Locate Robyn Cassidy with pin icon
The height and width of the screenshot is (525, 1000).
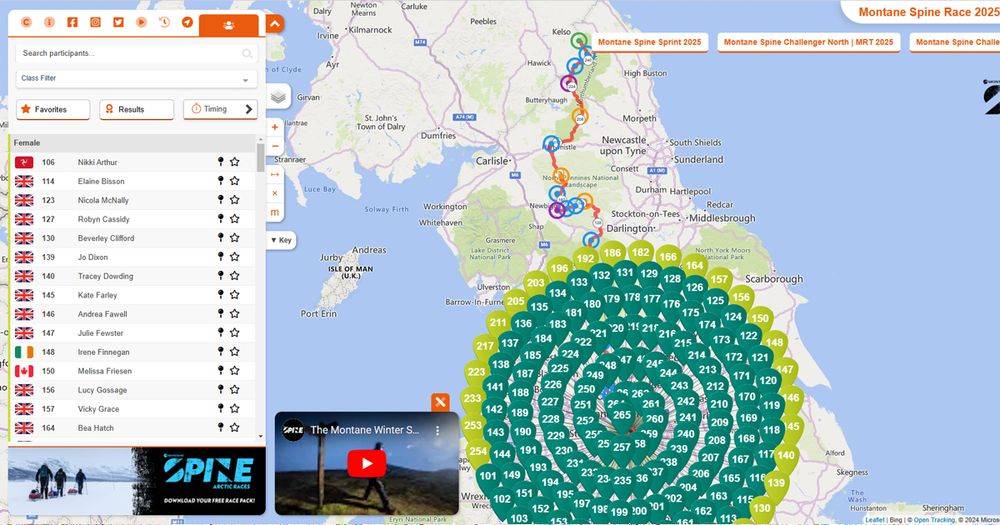coord(221,219)
